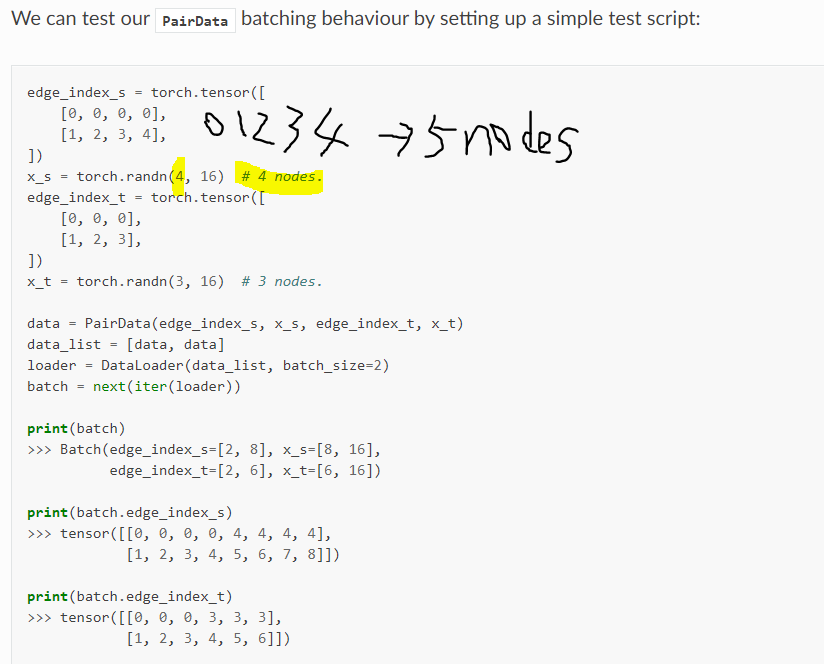Click the PairData inline code label
This screenshot has height=664, width=824.
[195, 21]
